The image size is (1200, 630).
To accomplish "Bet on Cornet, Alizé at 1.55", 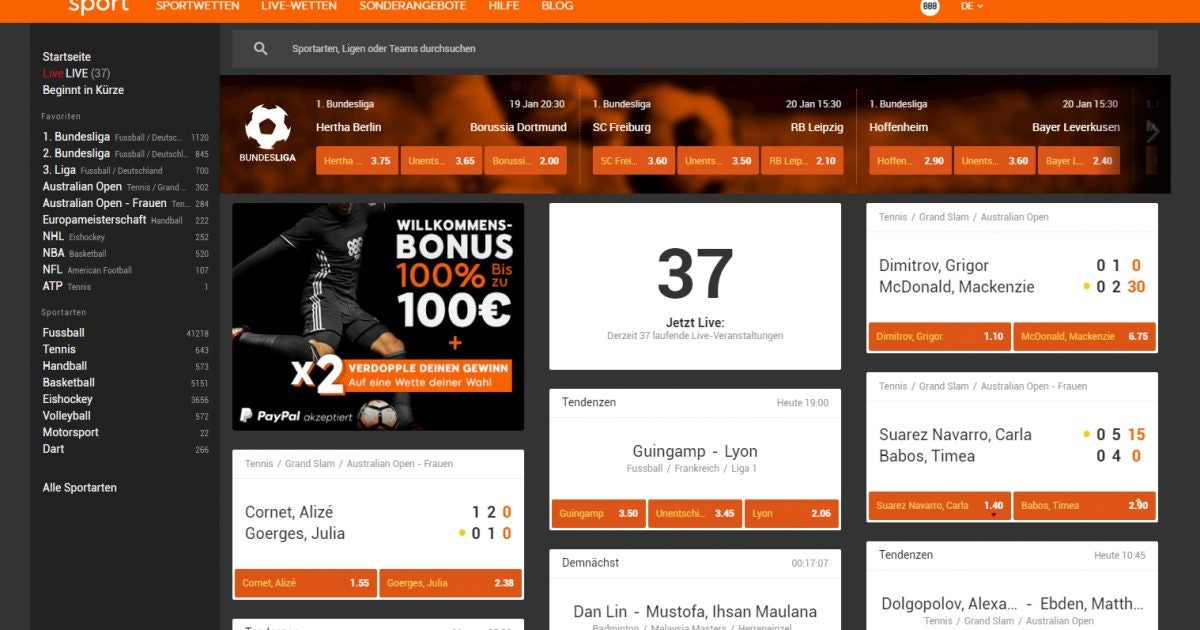I will (305, 583).
